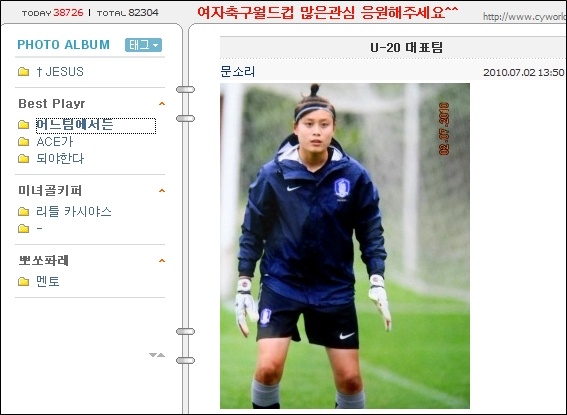Open the 리틀 카시야스 album
The height and width of the screenshot is (415, 567).
tap(74, 211)
